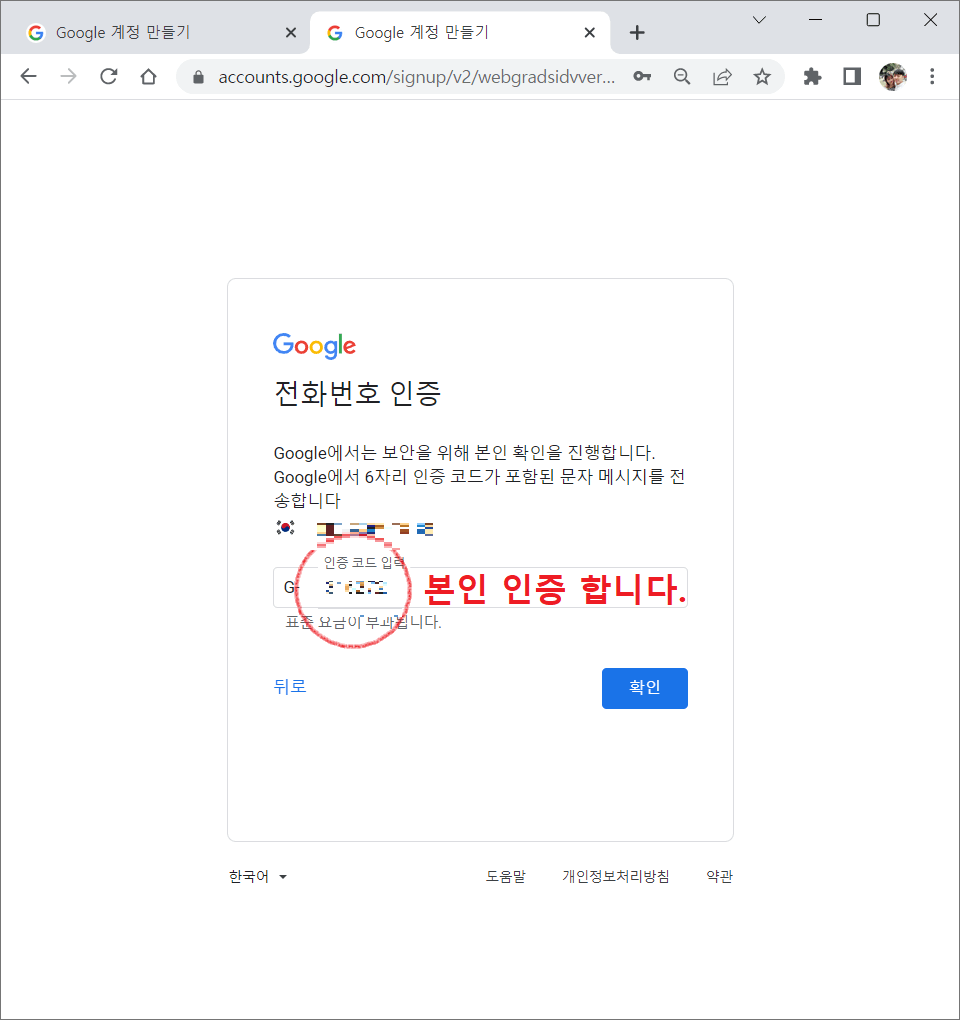
Task: Open the browser home page
Action: pyautogui.click(x=148, y=77)
